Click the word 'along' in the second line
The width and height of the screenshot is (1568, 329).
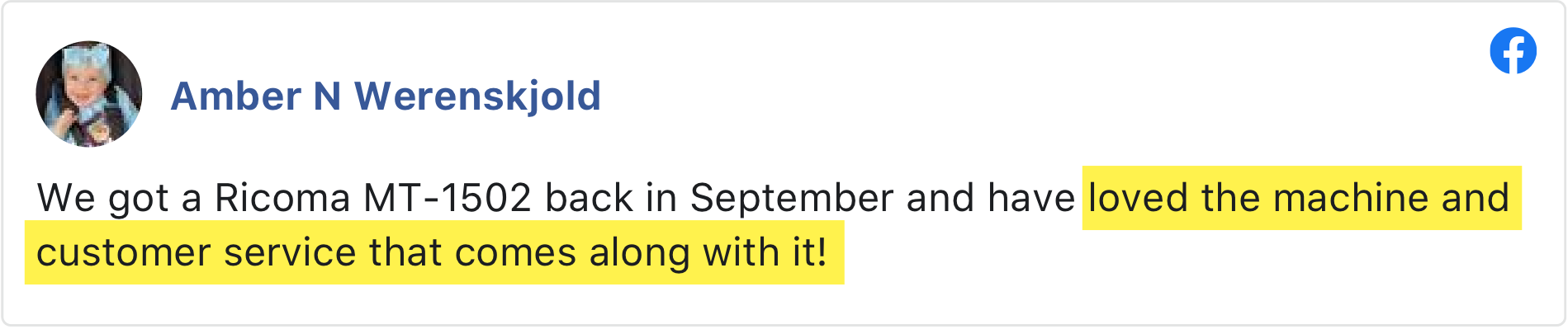pos(640,253)
